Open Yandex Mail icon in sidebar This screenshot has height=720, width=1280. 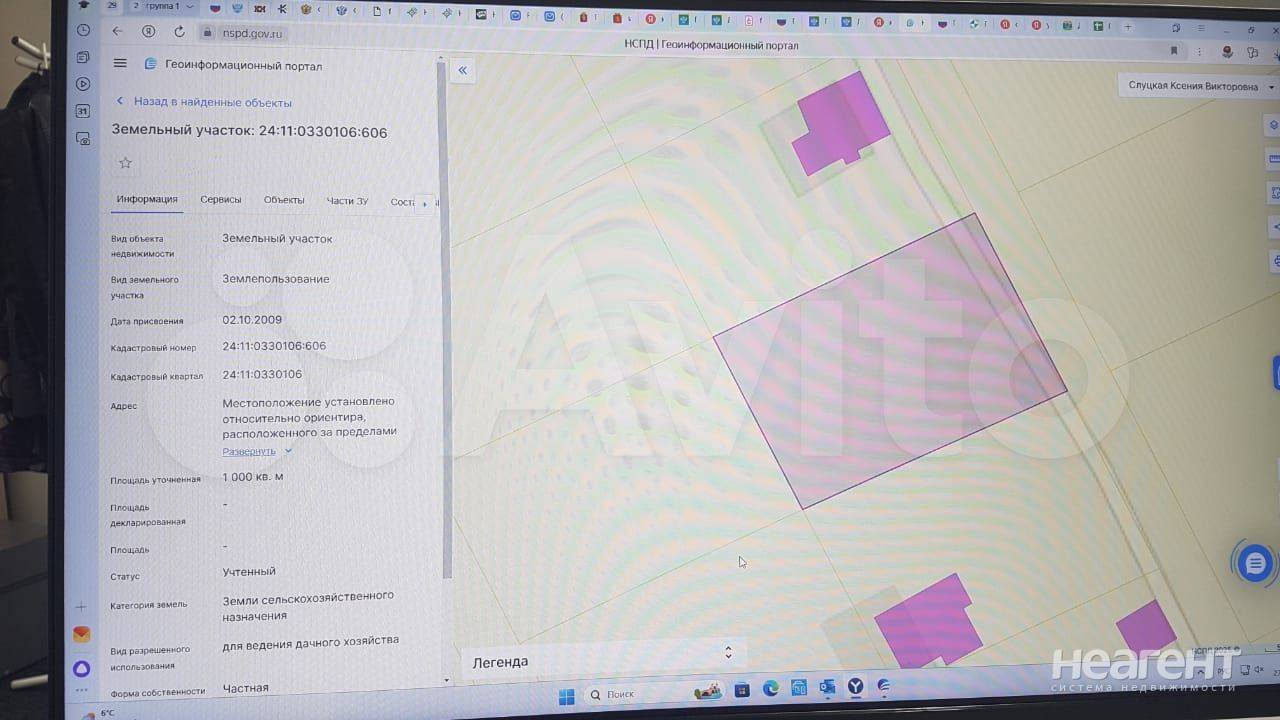[x=82, y=634]
